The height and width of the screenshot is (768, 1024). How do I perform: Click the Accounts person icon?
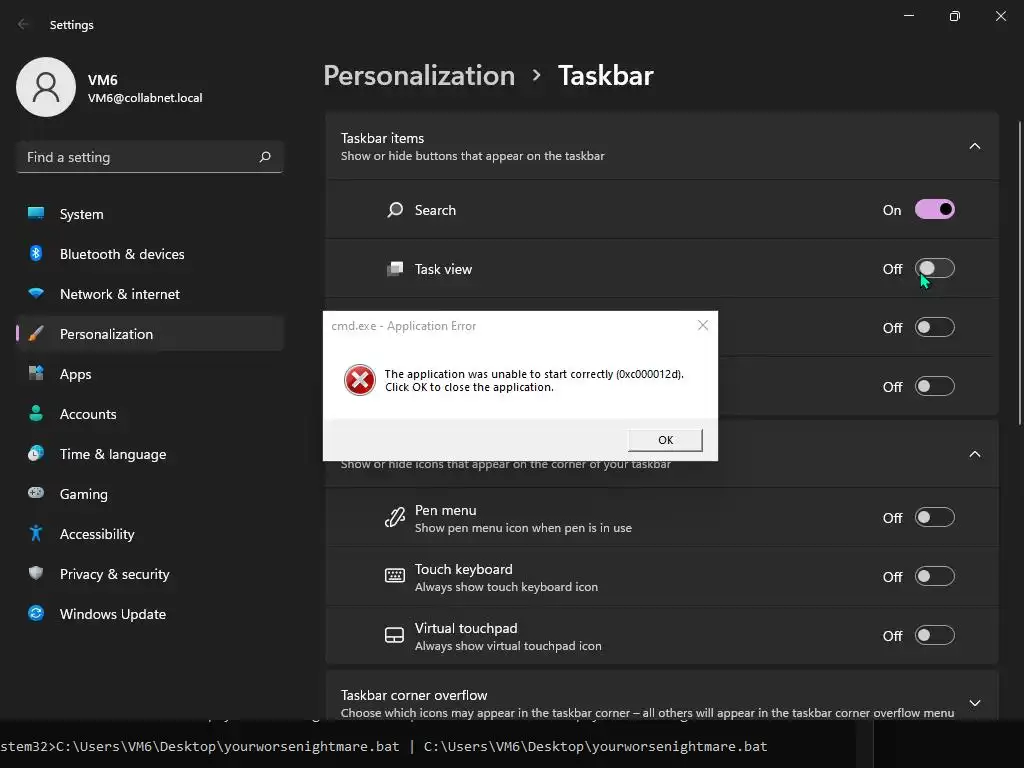click(36, 413)
